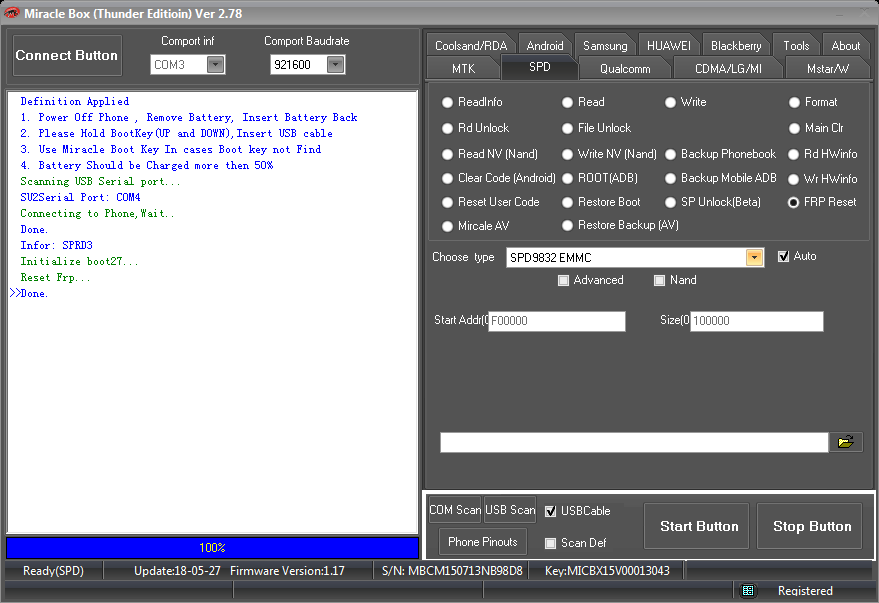
Task: Choose the ROOT(ADB) option
Action: [x=567, y=178]
